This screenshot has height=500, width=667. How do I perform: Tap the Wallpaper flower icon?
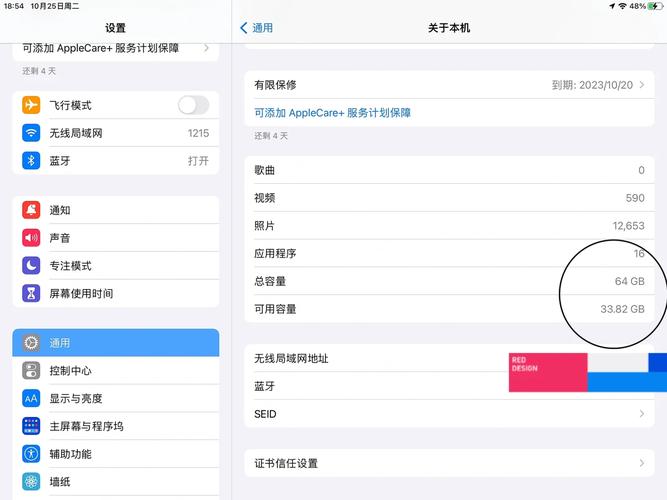[31, 482]
